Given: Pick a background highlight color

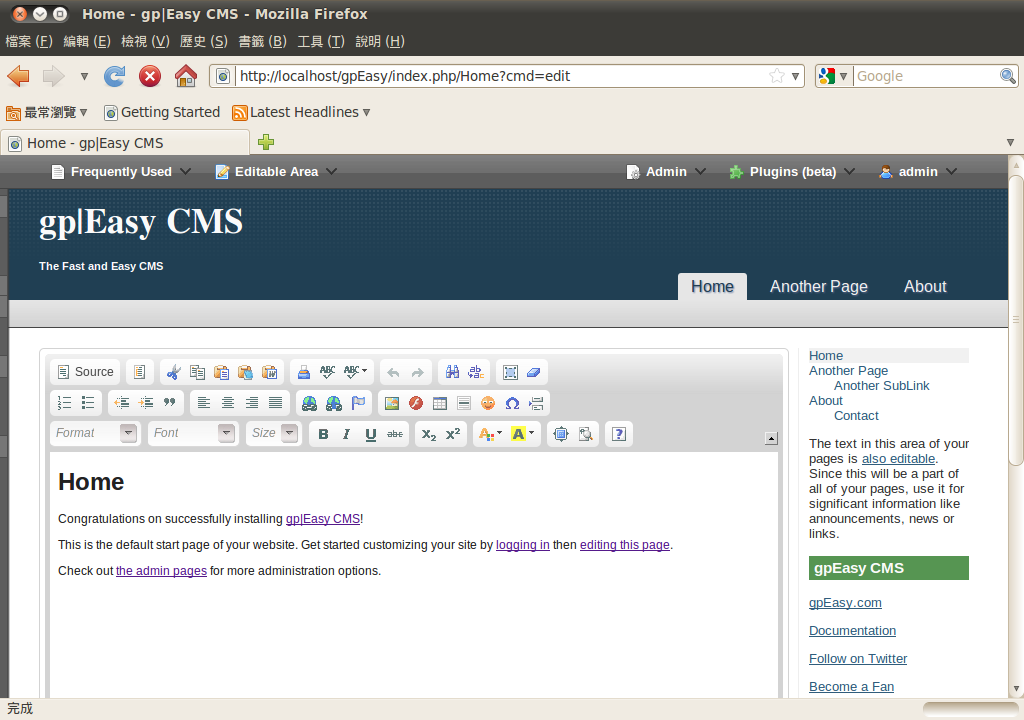Looking at the screenshot, I should pyautogui.click(x=522, y=434).
